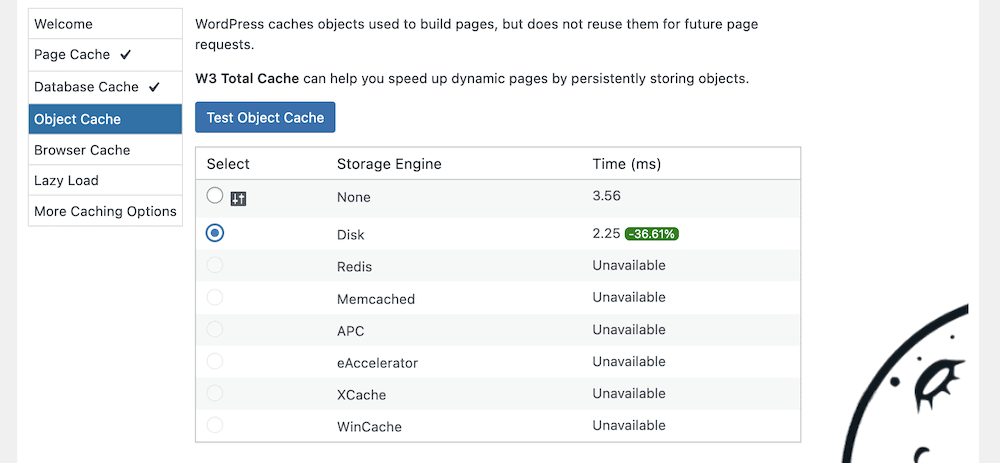The height and width of the screenshot is (463, 1000).
Task: Click the Database Cache checkmark icon
Action: [x=154, y=87]
